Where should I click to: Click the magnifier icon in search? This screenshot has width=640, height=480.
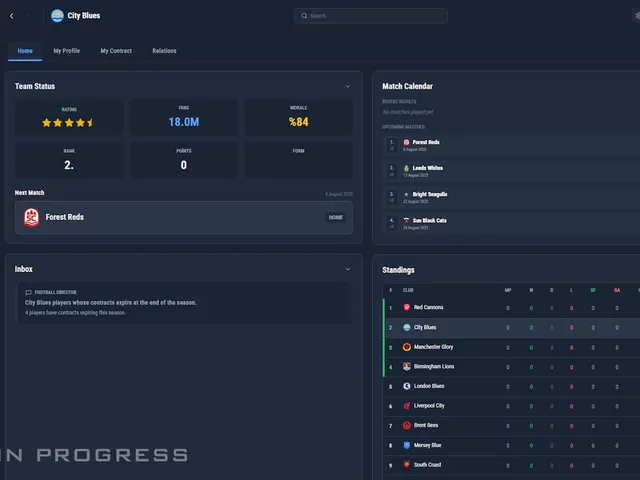tap(304, 16)
